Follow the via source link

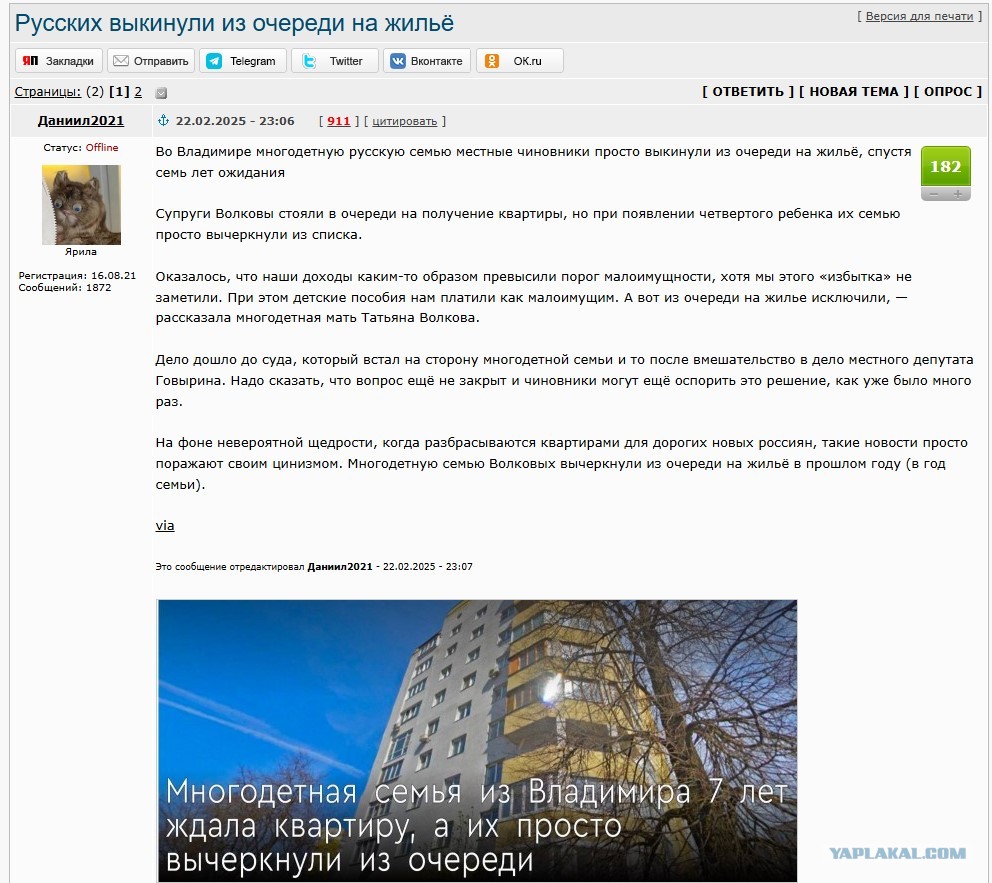(x=164, y=526)
